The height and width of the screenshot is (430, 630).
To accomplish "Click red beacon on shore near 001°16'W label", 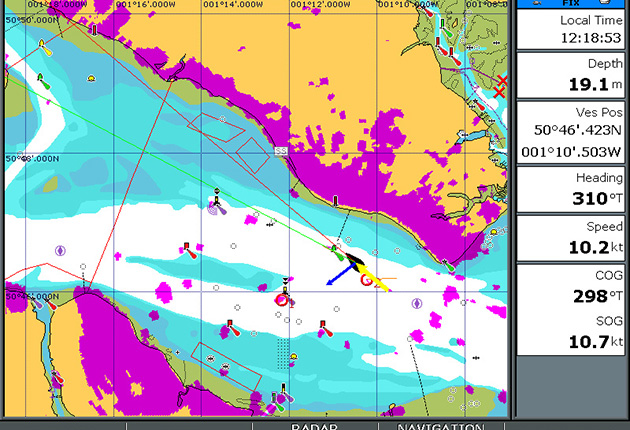I will point(94,30).
